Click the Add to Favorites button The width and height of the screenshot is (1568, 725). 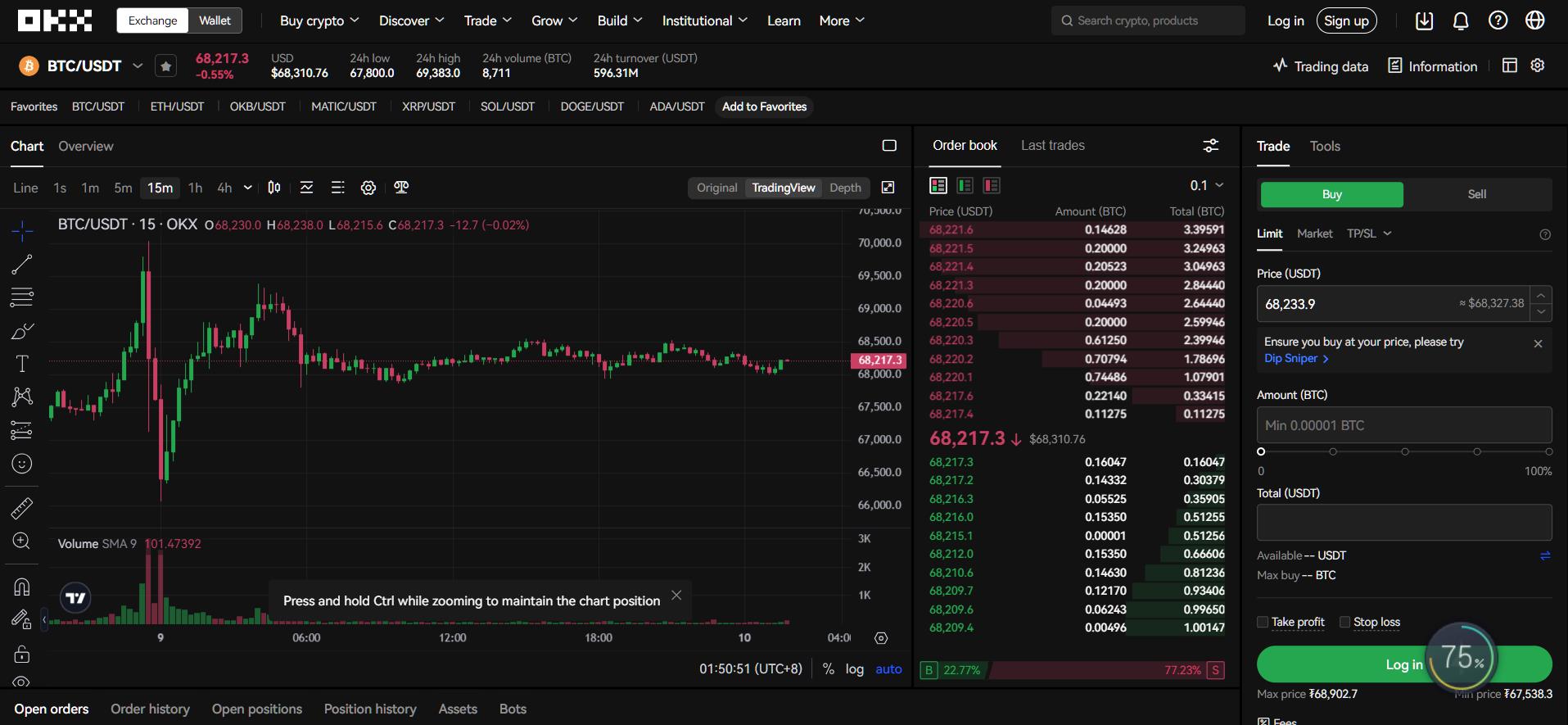click(x=764, y=106)
